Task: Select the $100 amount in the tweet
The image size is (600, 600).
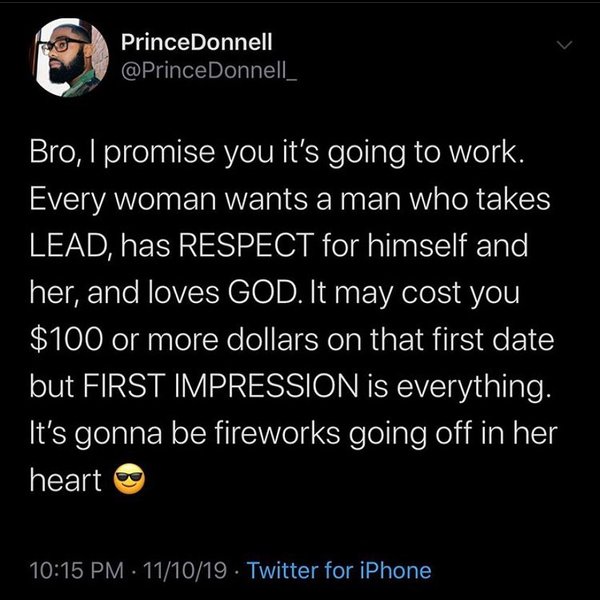Action: [66, 339]
